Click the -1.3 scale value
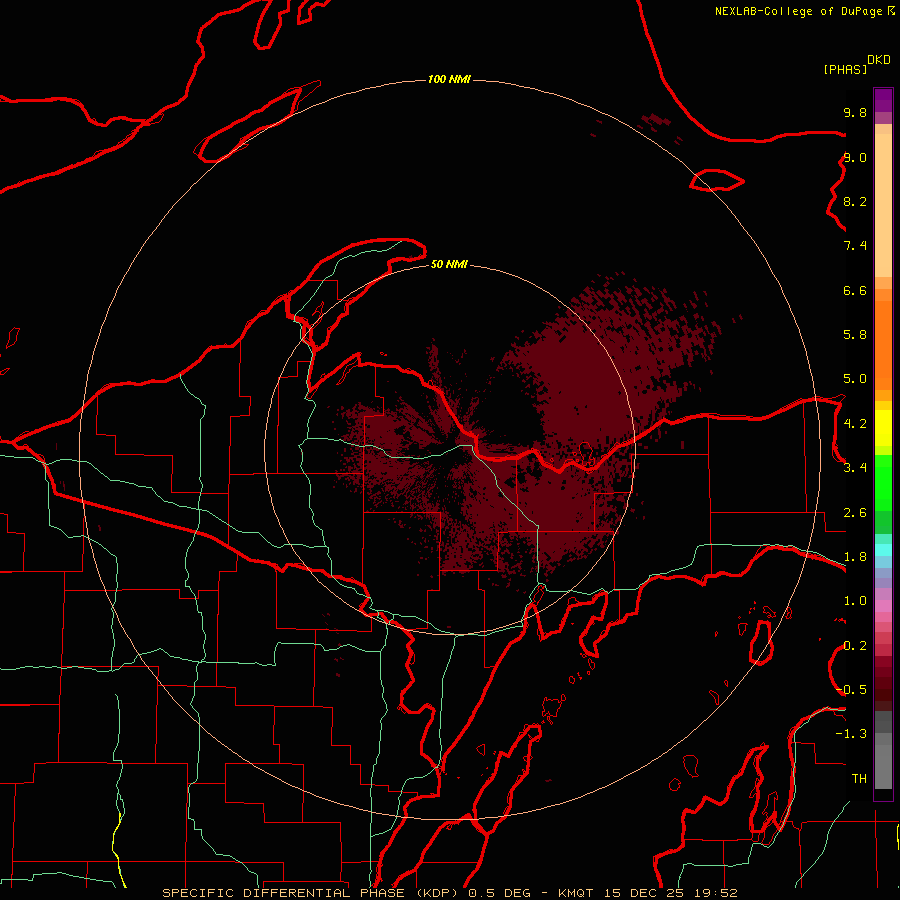 click(851, 734)
